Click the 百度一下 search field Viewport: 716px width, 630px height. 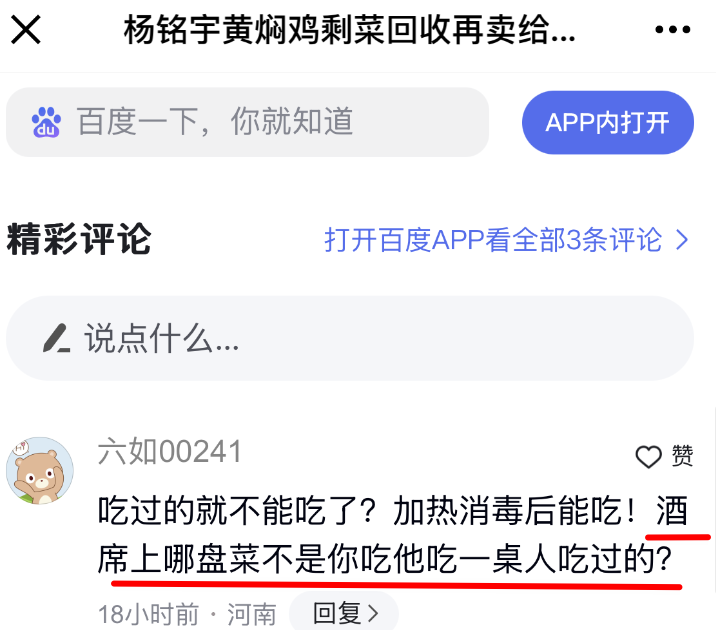[x=247, y=122]
